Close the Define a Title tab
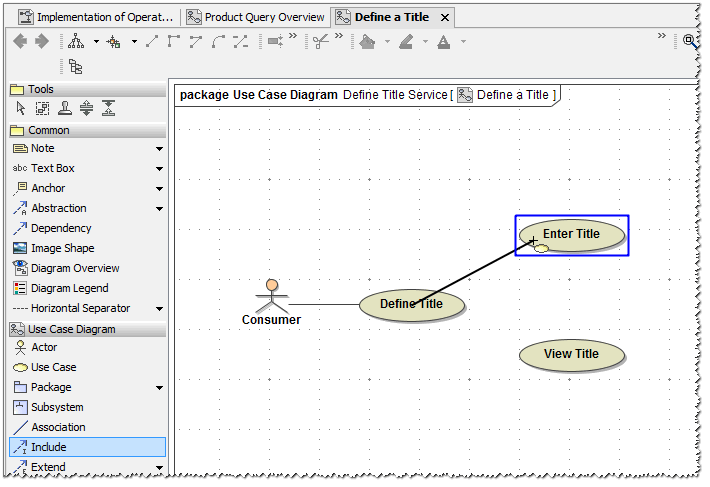This screenshot has width=710, height=487. point(445,18)
